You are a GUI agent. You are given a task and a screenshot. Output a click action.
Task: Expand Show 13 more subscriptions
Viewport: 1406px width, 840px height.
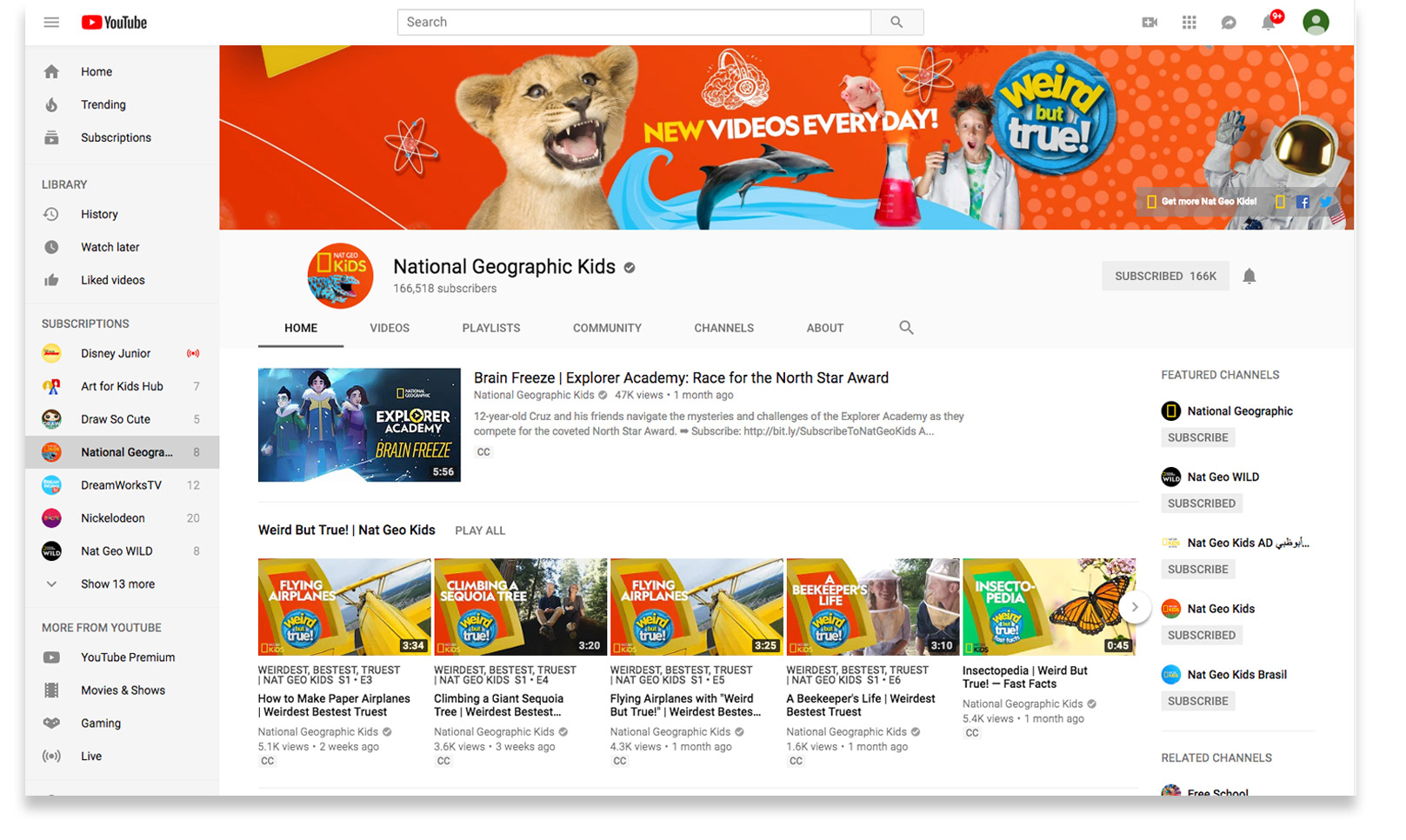point(122,584)
